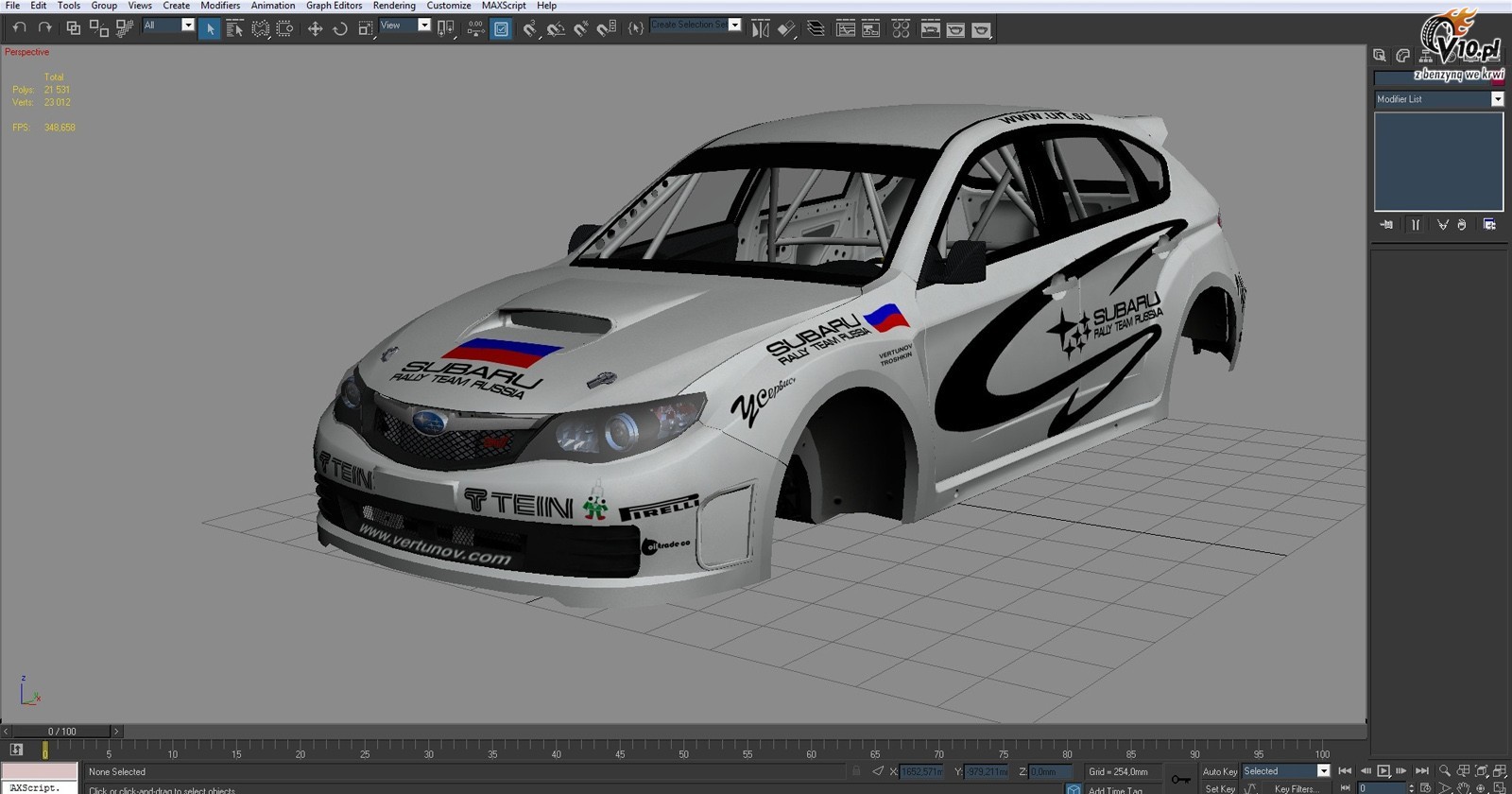
Task: Click the Bind to Space Warp icon
Action: [x=124, y=28]
